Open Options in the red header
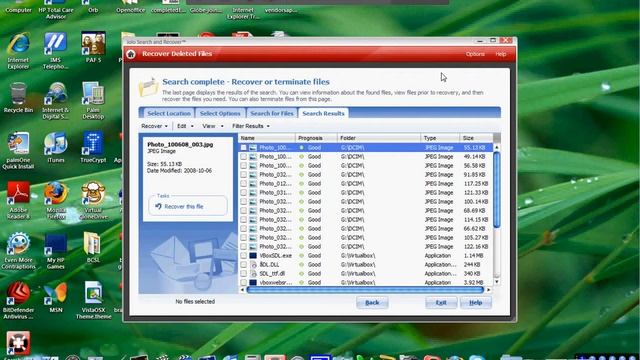The height and width of the screenshot is (360, 640). [x=475, y=54]
